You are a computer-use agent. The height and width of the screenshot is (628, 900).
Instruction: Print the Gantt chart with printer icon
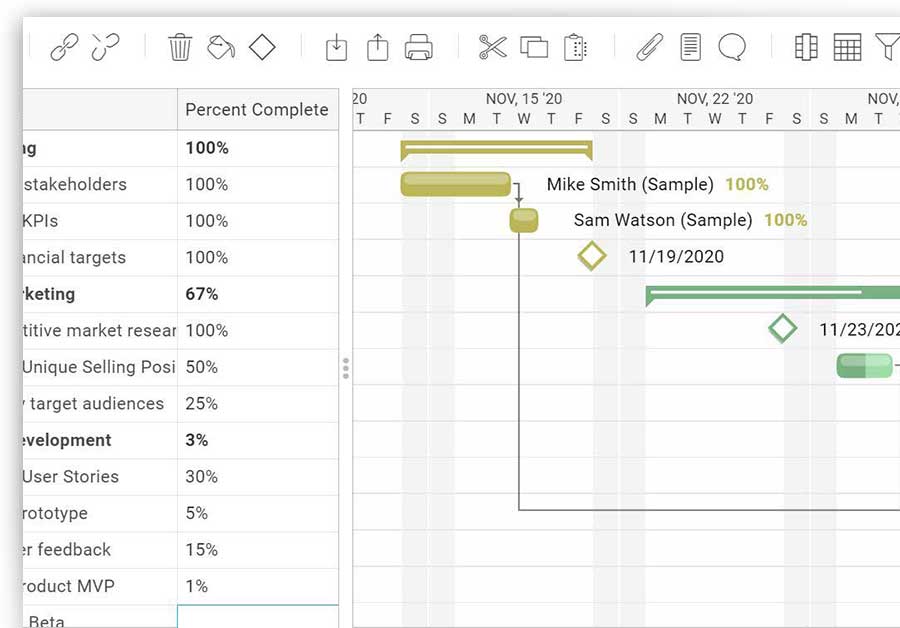click(x=418, y=47)
